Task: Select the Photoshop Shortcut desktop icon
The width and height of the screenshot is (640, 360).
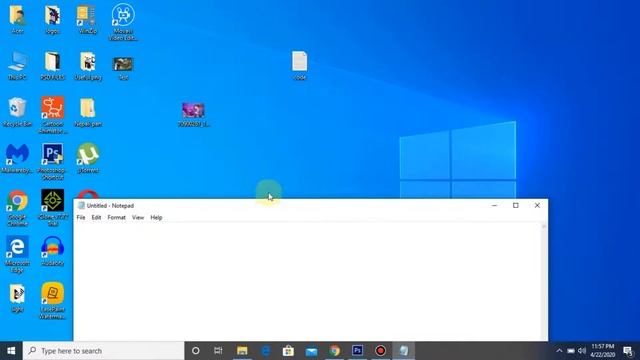Action: pos(53,162)
